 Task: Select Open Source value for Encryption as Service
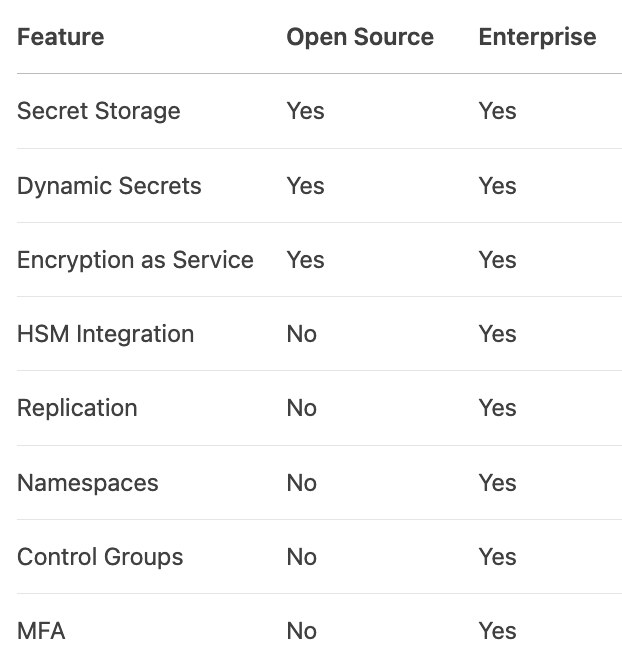coord(305,260)
